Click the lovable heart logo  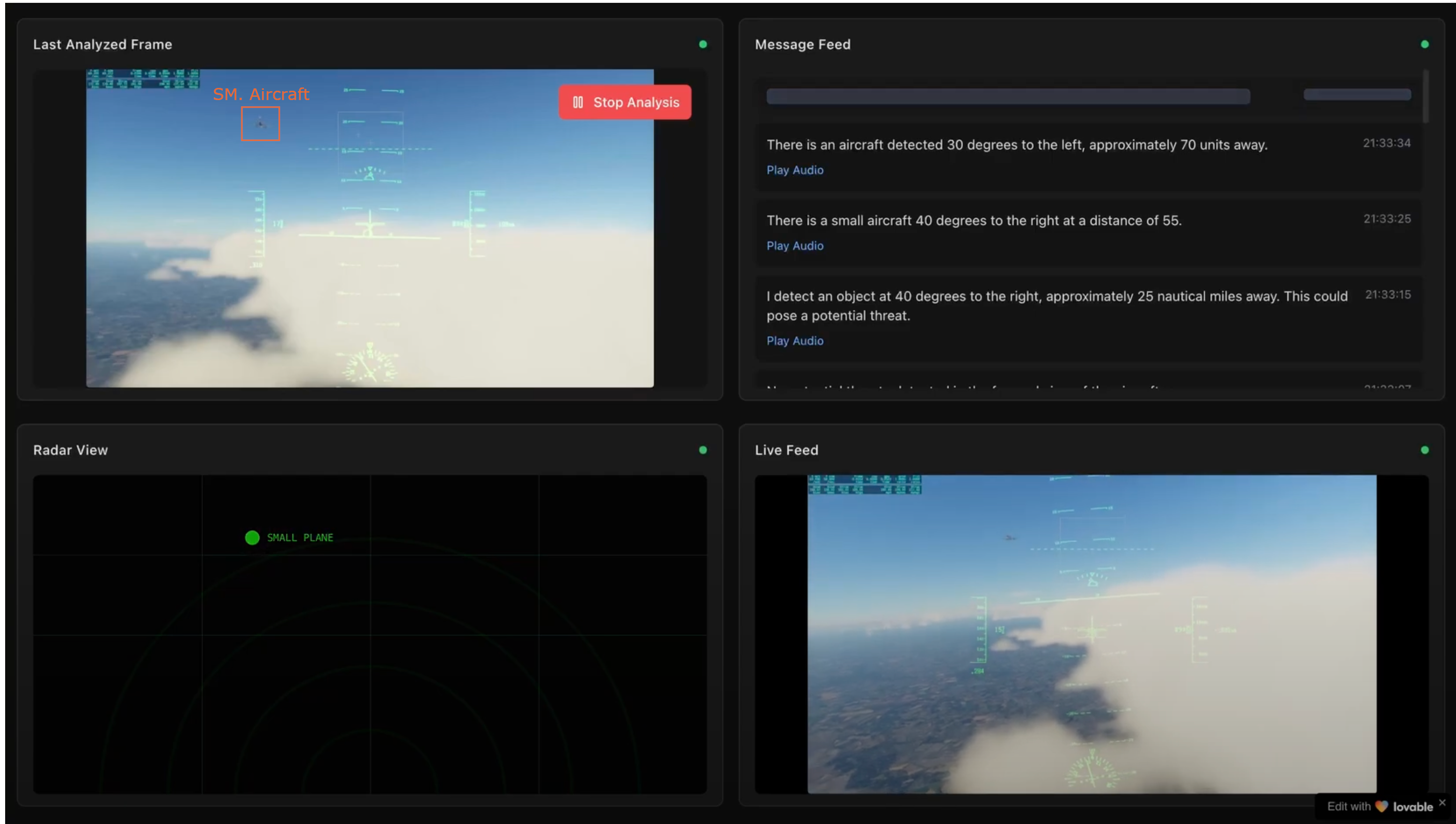point(1381,806)
